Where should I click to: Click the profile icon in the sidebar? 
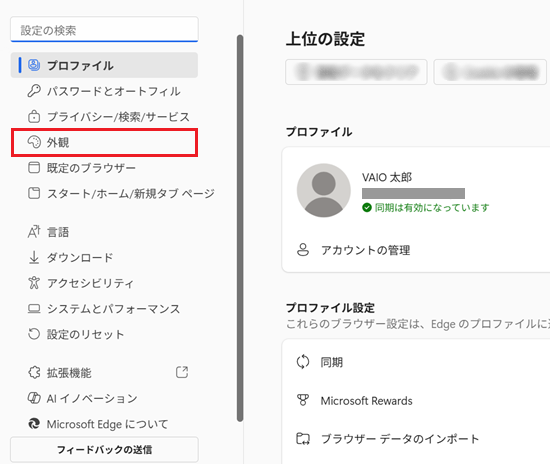pyautogui.click(x=34, y=65)
